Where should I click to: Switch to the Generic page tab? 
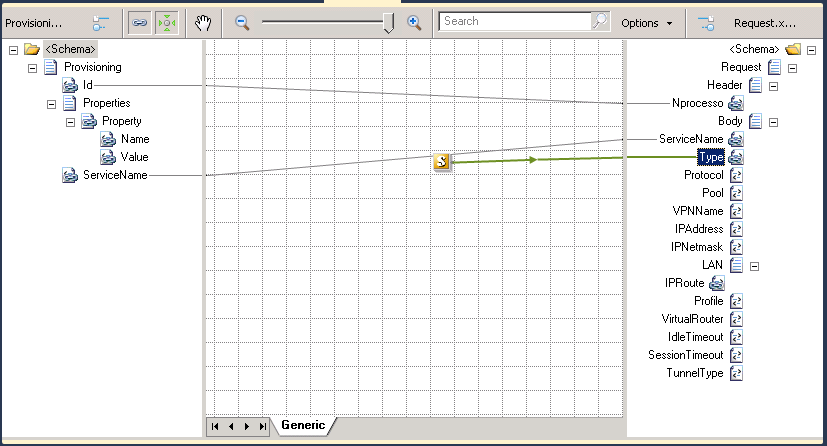301,425
